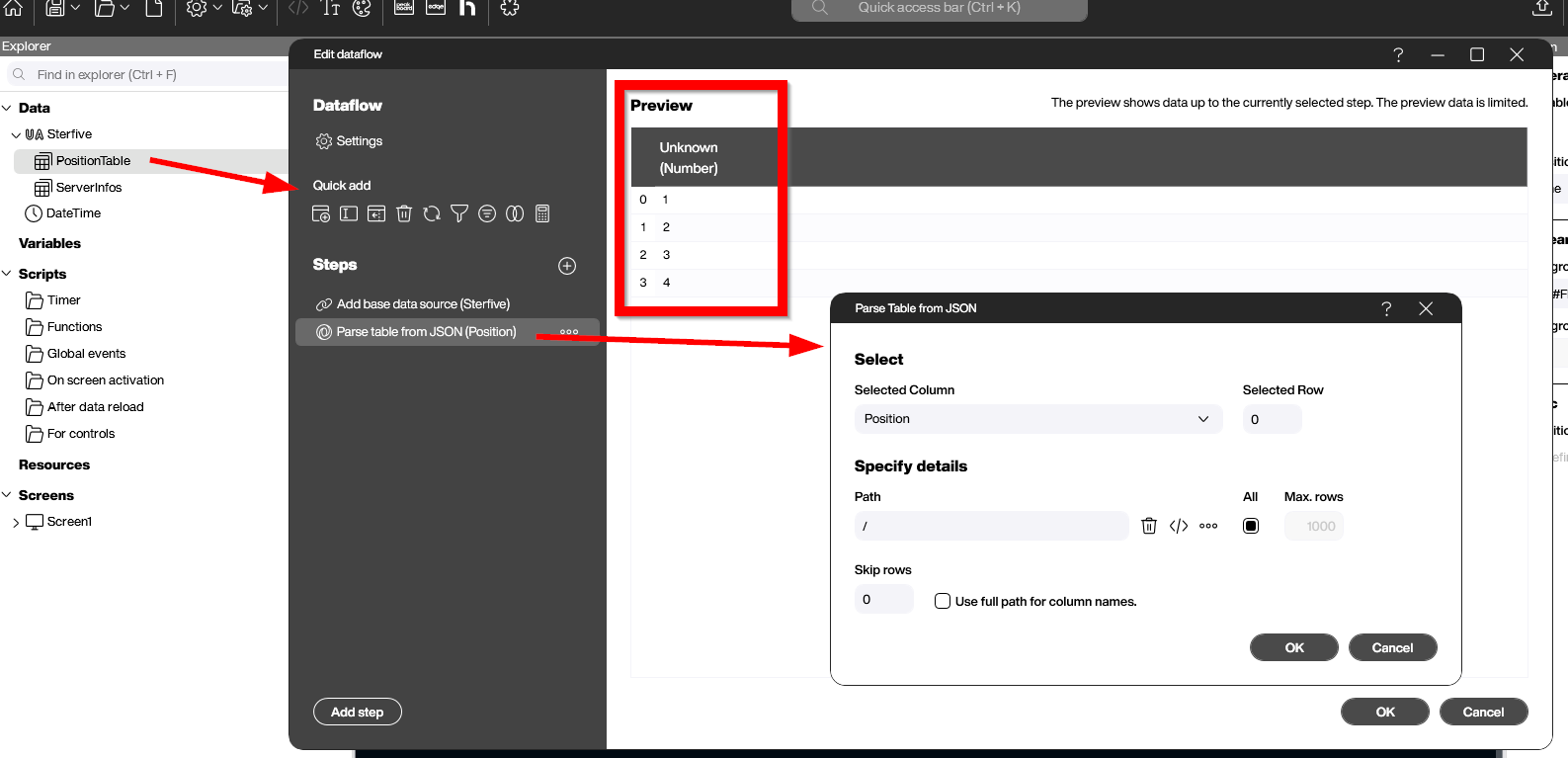Click the Peakboard logo icon
The image size is (1568, 758).
404,7
